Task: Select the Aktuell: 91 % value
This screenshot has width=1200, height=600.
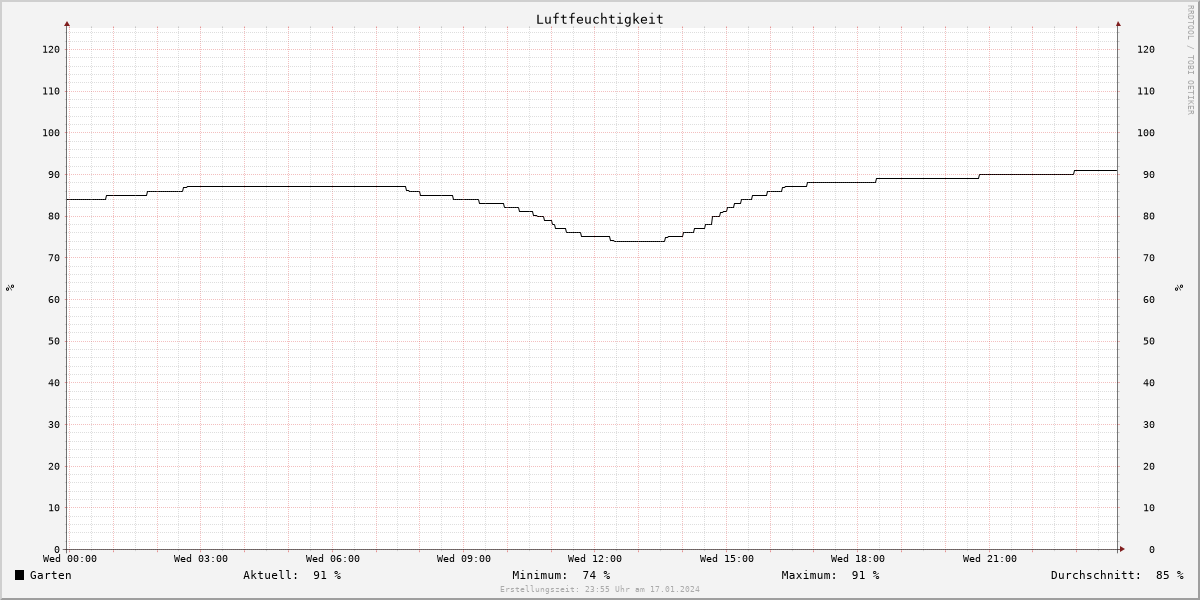Action: (x=292, y=575)
